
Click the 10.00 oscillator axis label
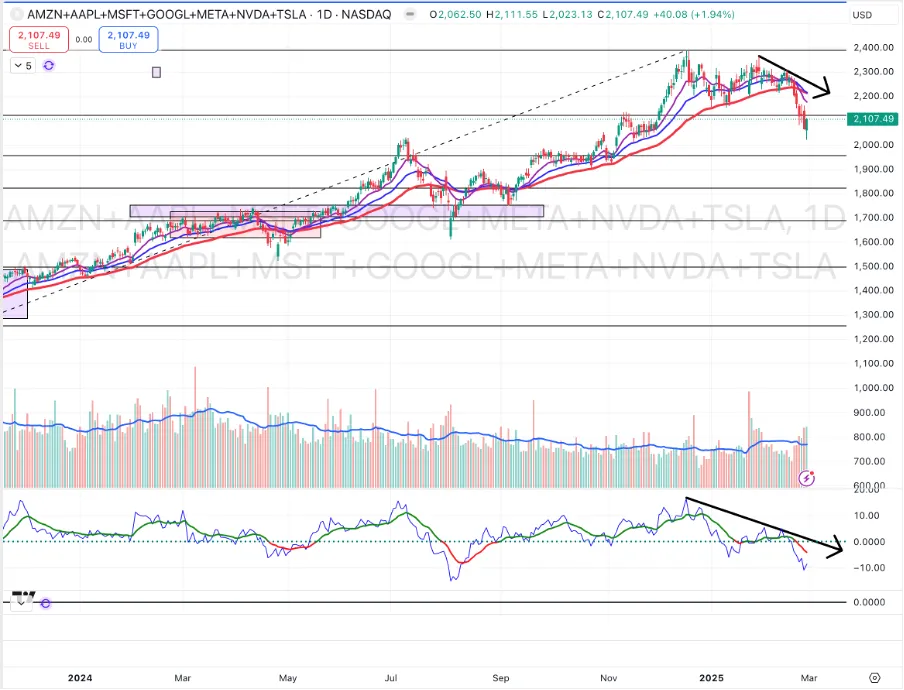(869, 516)
